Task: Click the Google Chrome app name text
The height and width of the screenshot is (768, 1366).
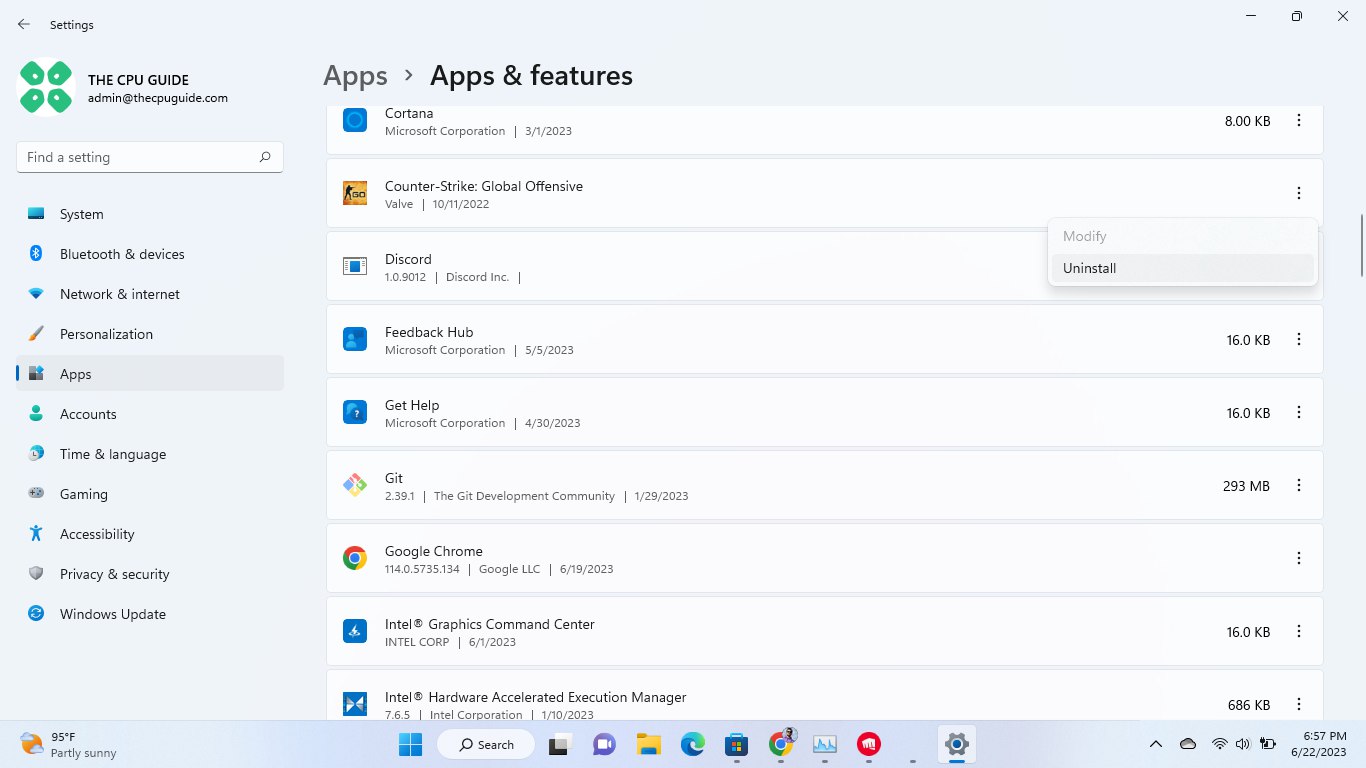Action: [434, 551]
